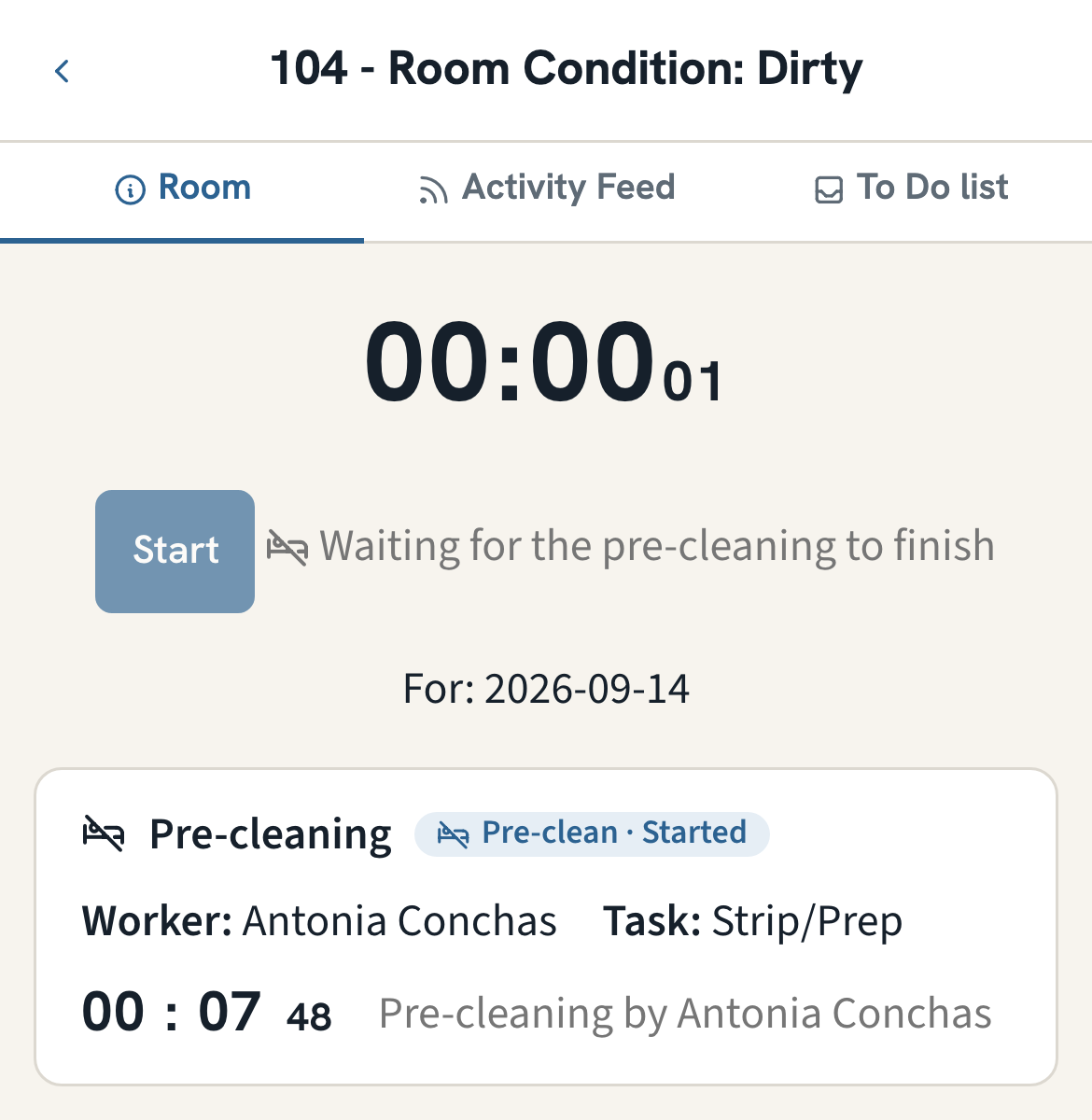Image resolution: width=1092 pixels, height=1120 pixels.
Task: Click the inbox icon beside To Do list
Action: (x=829, y=190)
